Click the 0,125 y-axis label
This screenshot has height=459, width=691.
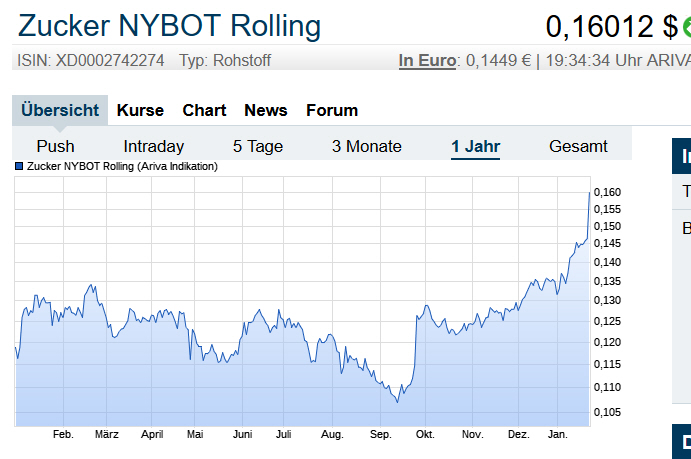(607, 321)
